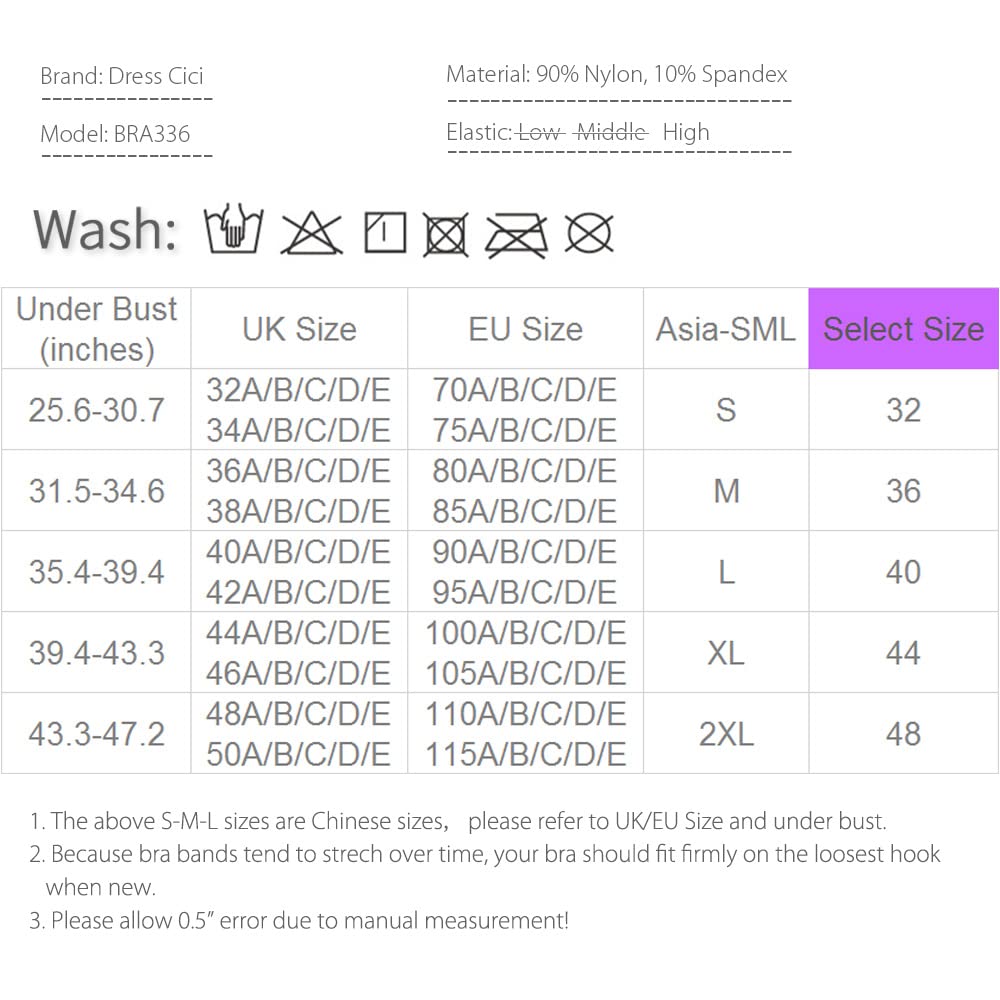The height and width of the screenshot is (1000, 1000).
Task: Click the 2XL Asia size cell
Action: [725, 734]
